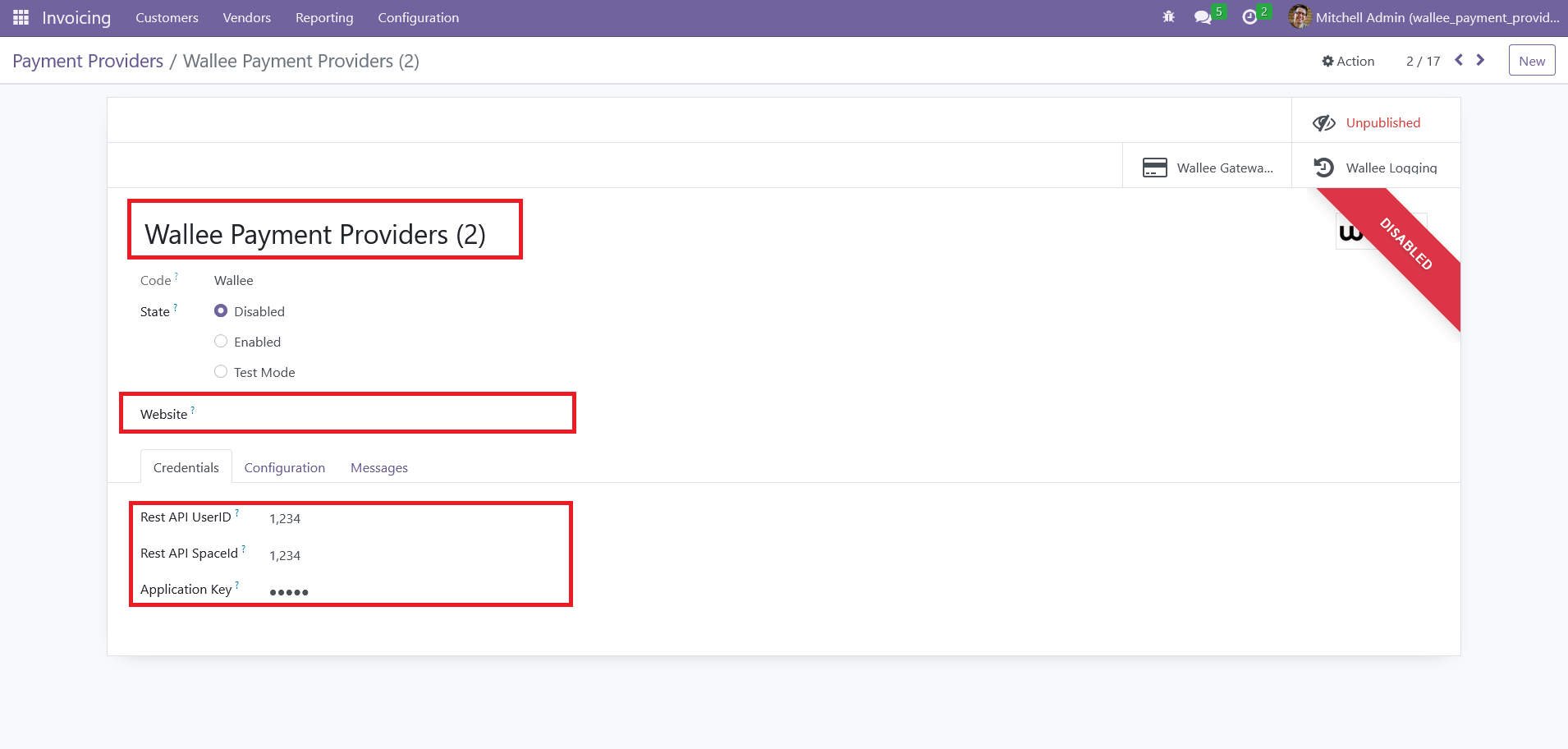
Task: Open the apps grid menu icon
Action: click(x=21, y=17)
